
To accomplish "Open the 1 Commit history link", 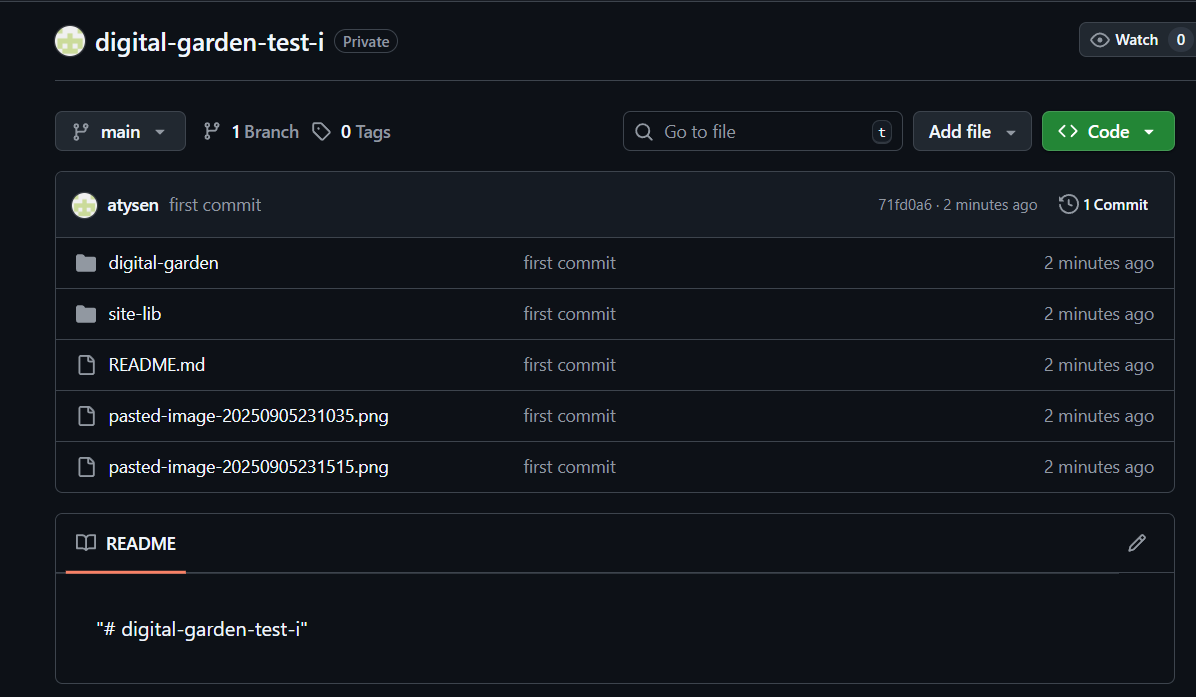I will coord(1114,205).
